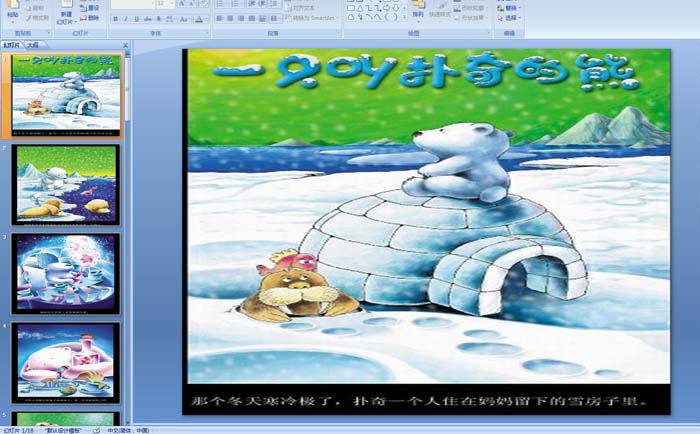
Task: Click the Format Painter (格式刷) icon
Action: point(29,18)
